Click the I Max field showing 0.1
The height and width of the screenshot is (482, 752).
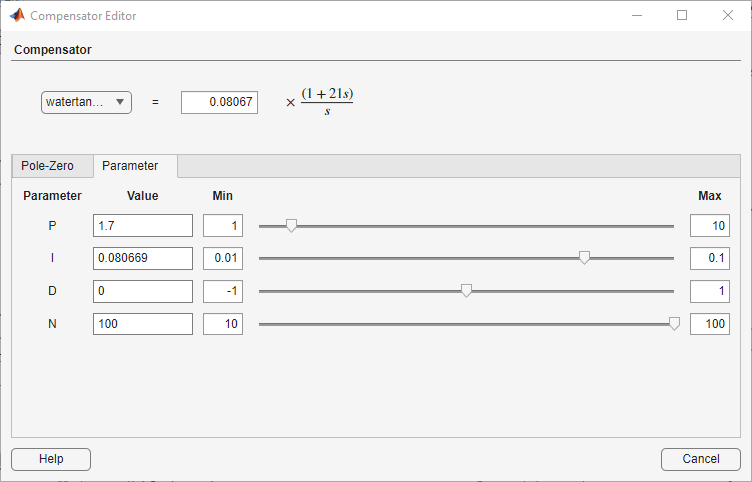tap(710, 258)
